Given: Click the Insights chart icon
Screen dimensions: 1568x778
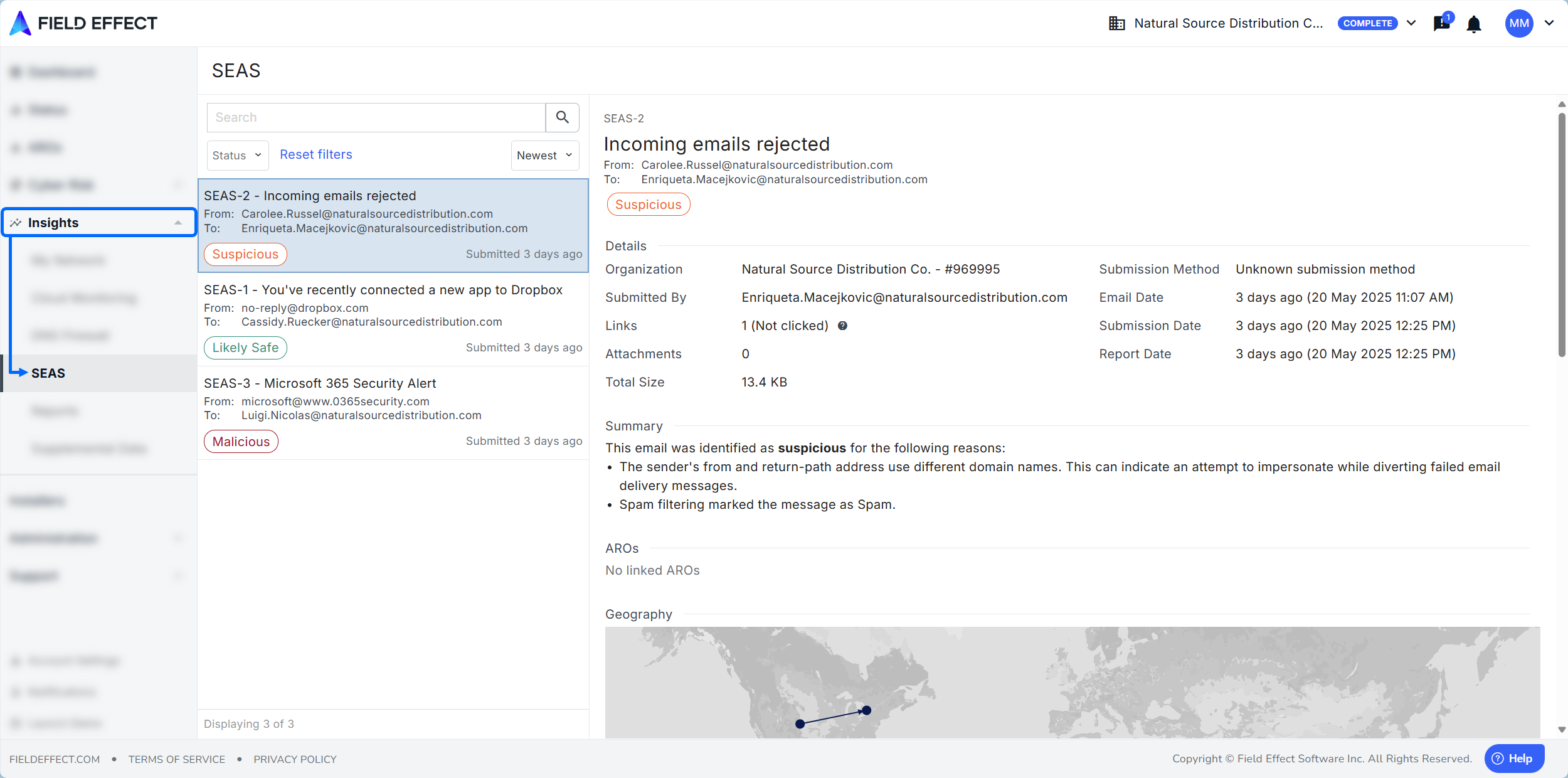Looking at the screenshot, I should tap(16, 223).
